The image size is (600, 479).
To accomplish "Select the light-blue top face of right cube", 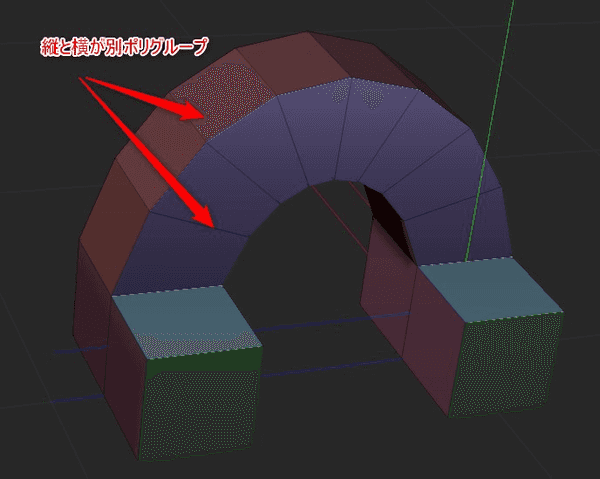I will coord(492,289).
